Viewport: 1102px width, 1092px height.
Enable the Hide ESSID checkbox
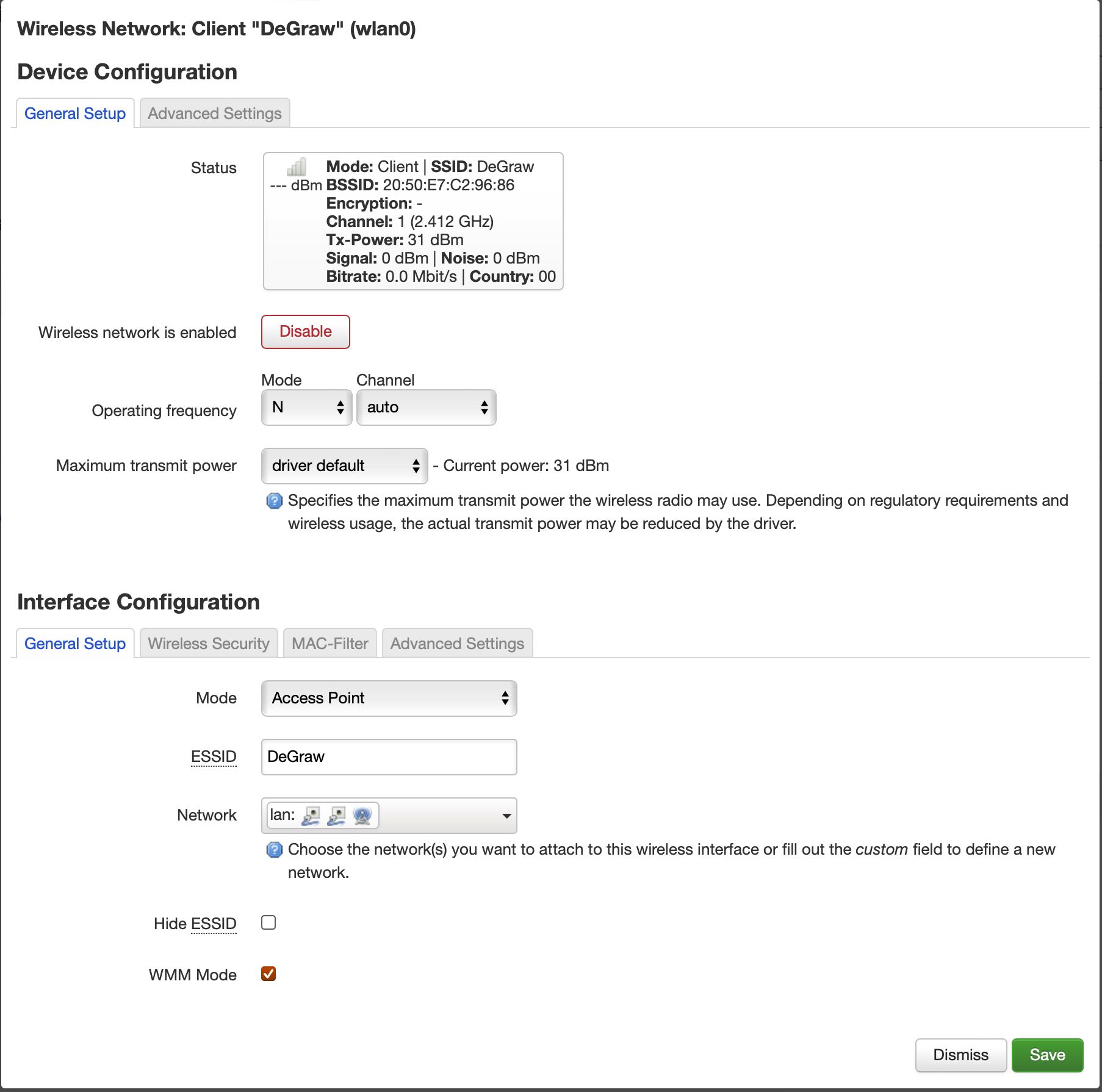tap(268, 922)
